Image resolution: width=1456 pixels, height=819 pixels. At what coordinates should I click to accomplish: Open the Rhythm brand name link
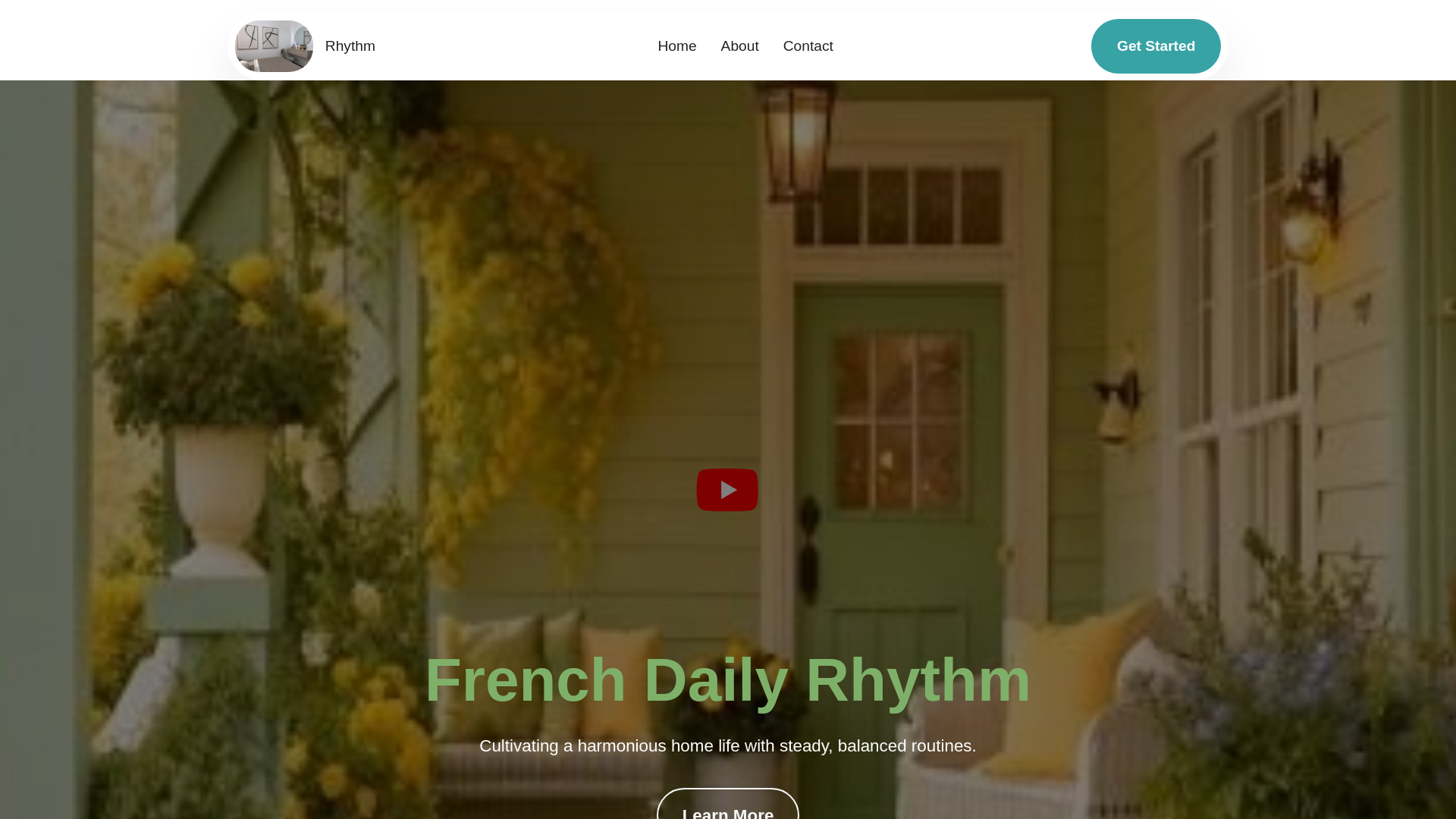(x=350, y=46)
